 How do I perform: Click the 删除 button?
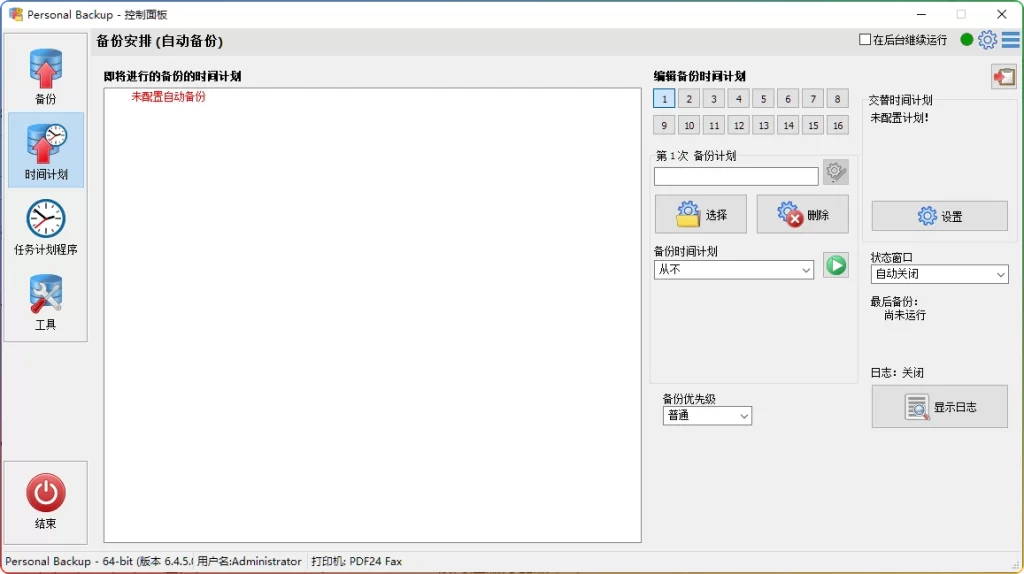click(803, 214)
